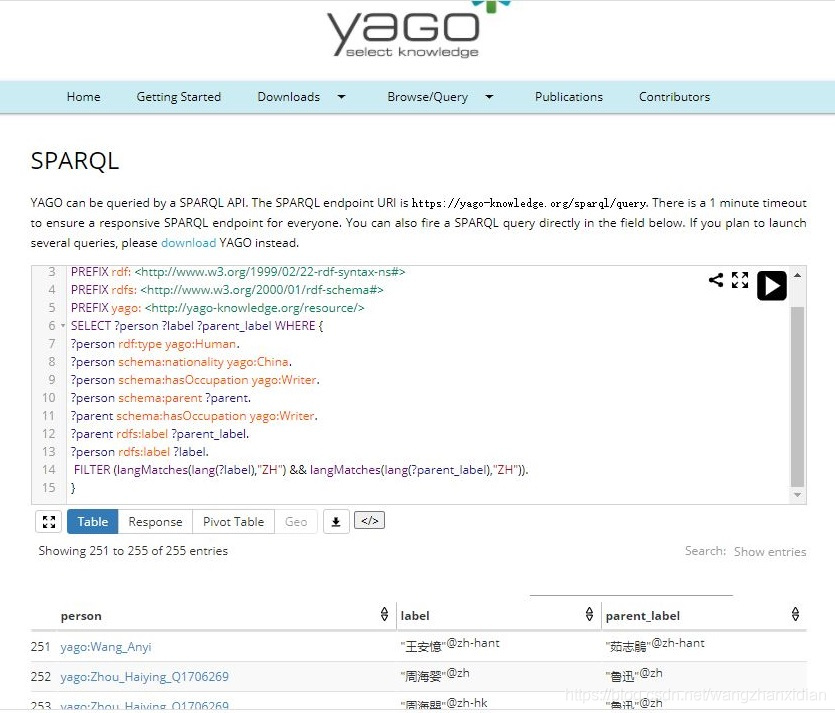Open the Browse/Query menu

pyautogui.click(x=428, y=97)
